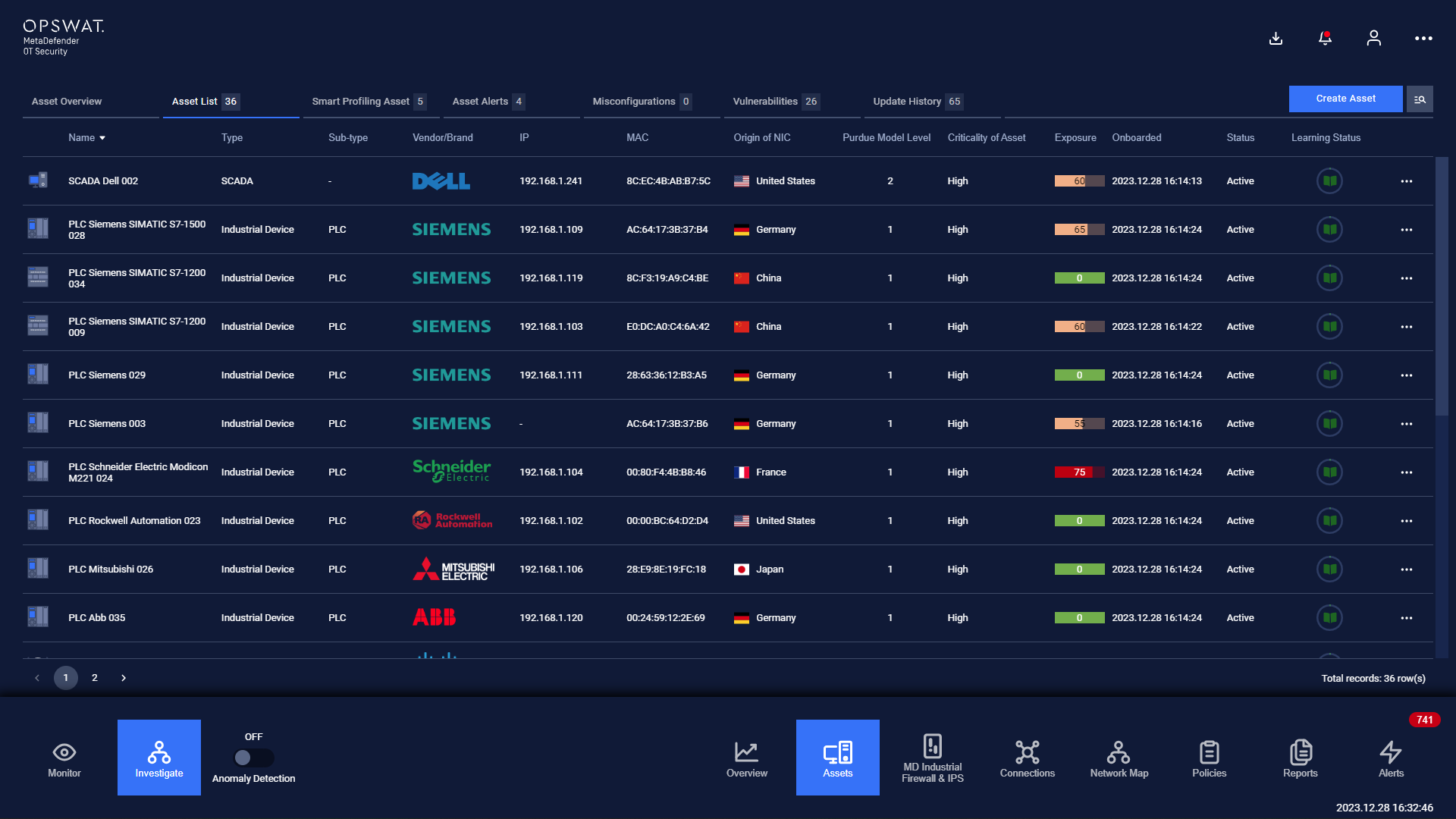Click the Exposure column header
Screen dimensions: 1456x819
click(1075, 138)
